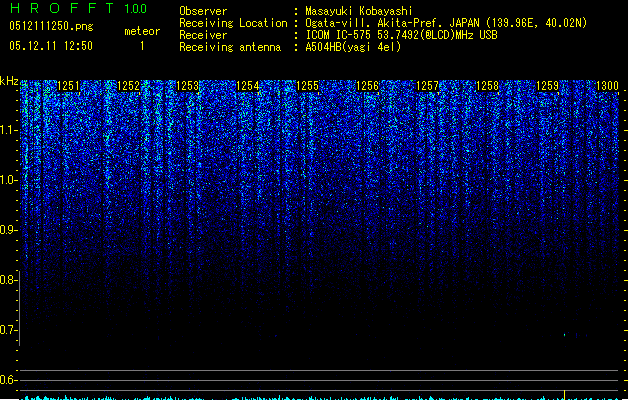The image size is (629, 400).
Task: Click the bright meteor echo dot near 0.7 kHz
Action: 564,335
